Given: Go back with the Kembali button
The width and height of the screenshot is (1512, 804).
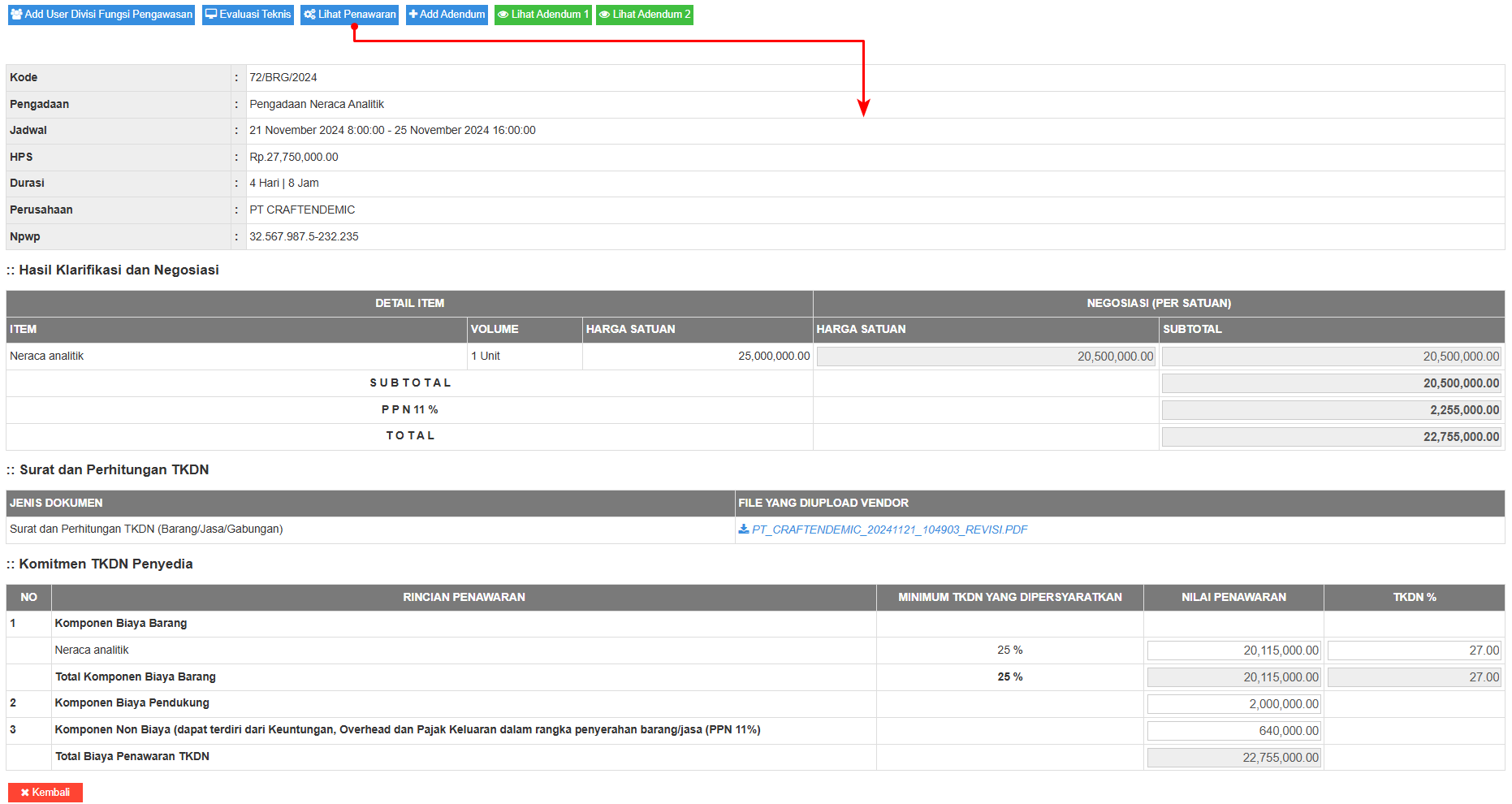Looking at the screenshot, I should [x=45, y=793].
